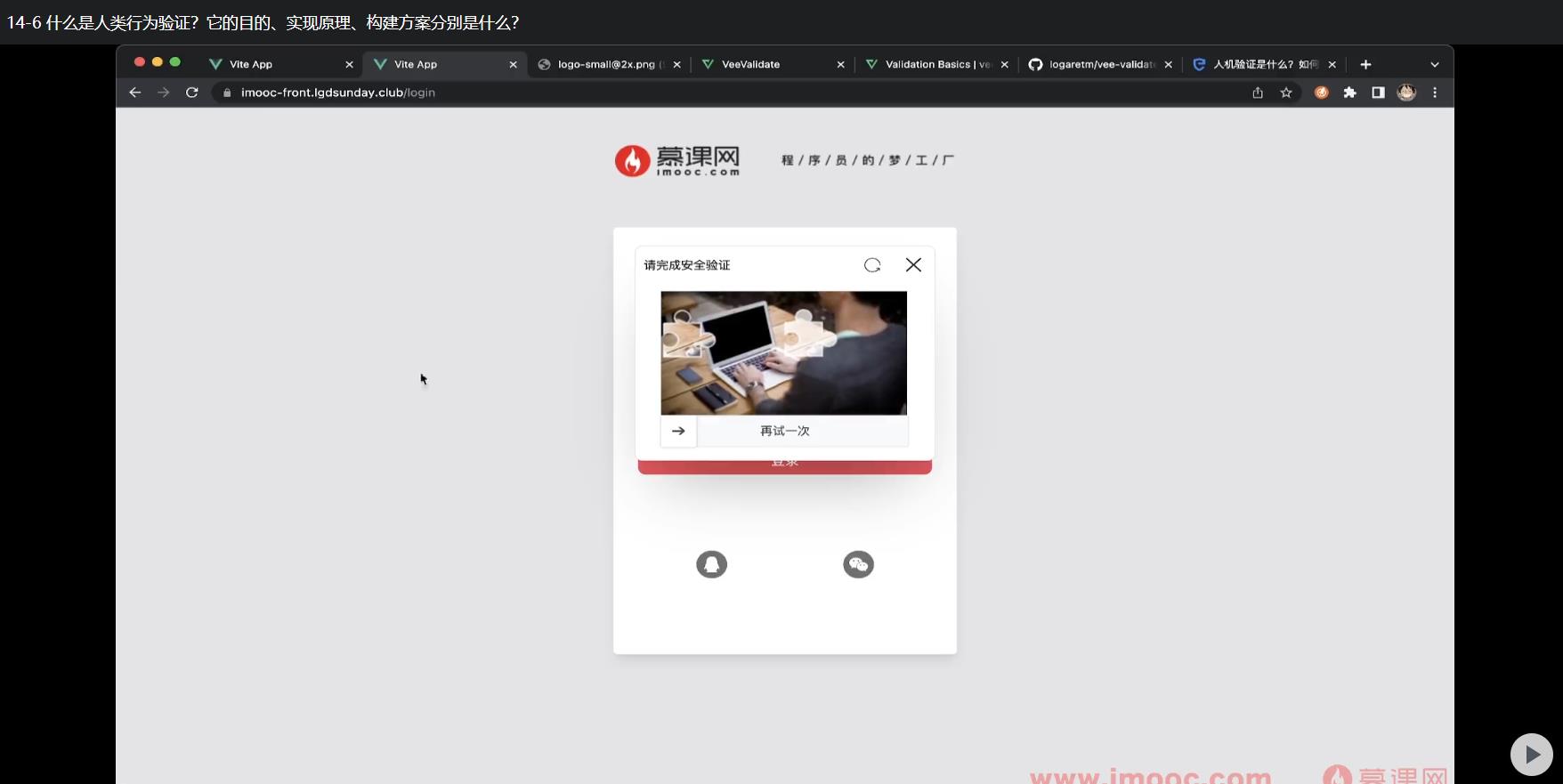Open the Chrome three-dot menu

pos(1435,93)
